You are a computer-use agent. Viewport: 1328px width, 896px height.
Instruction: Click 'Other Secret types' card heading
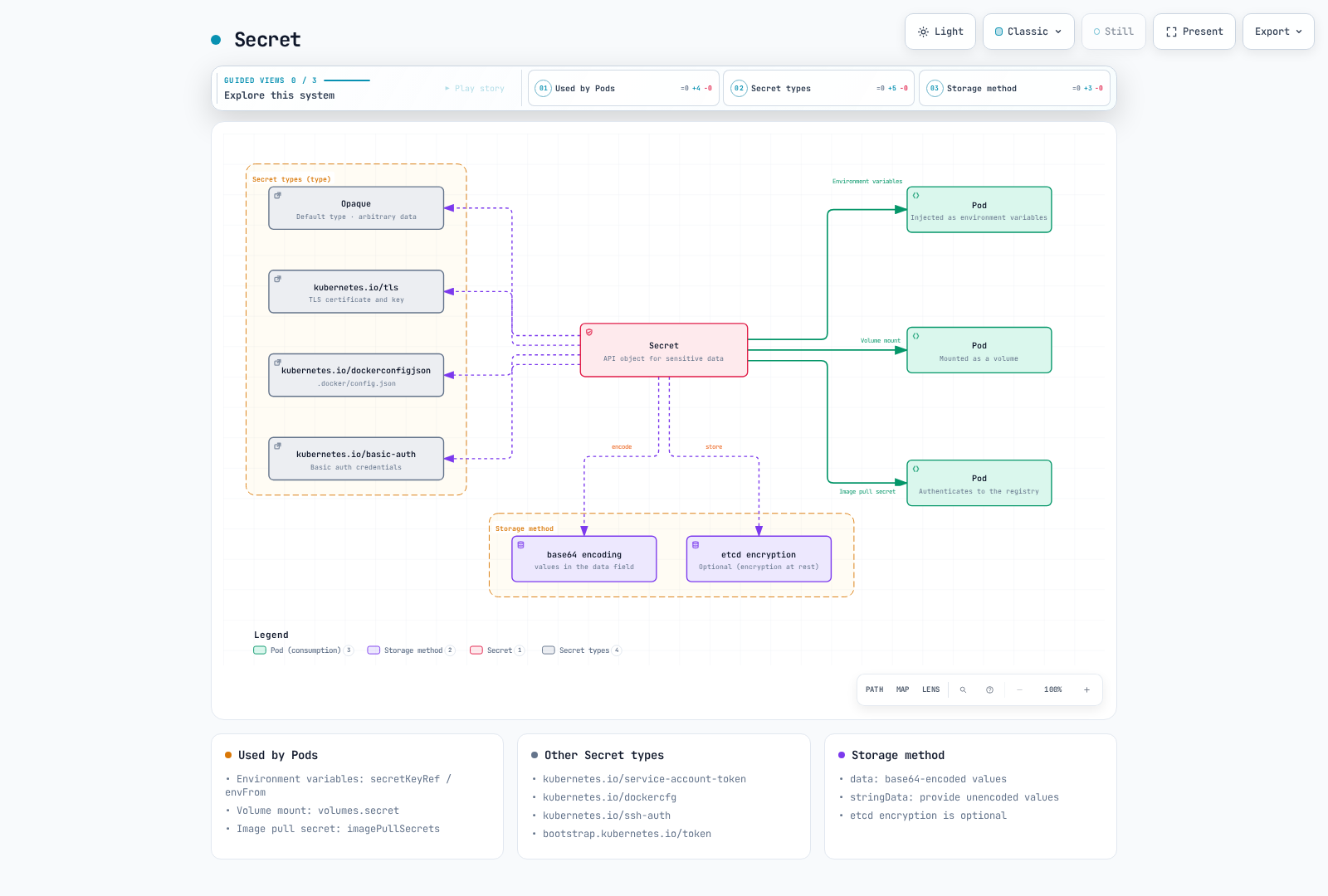click(604, 755)
